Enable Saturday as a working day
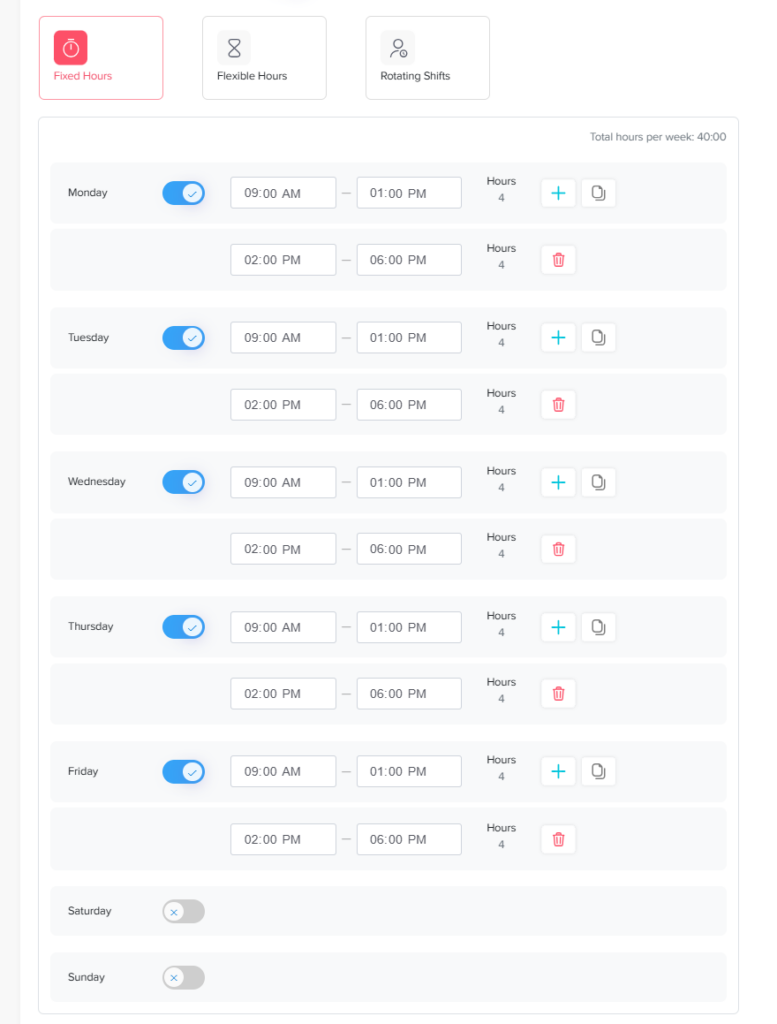The height and width of the screenshot is (1024, 777). point(184,911)
